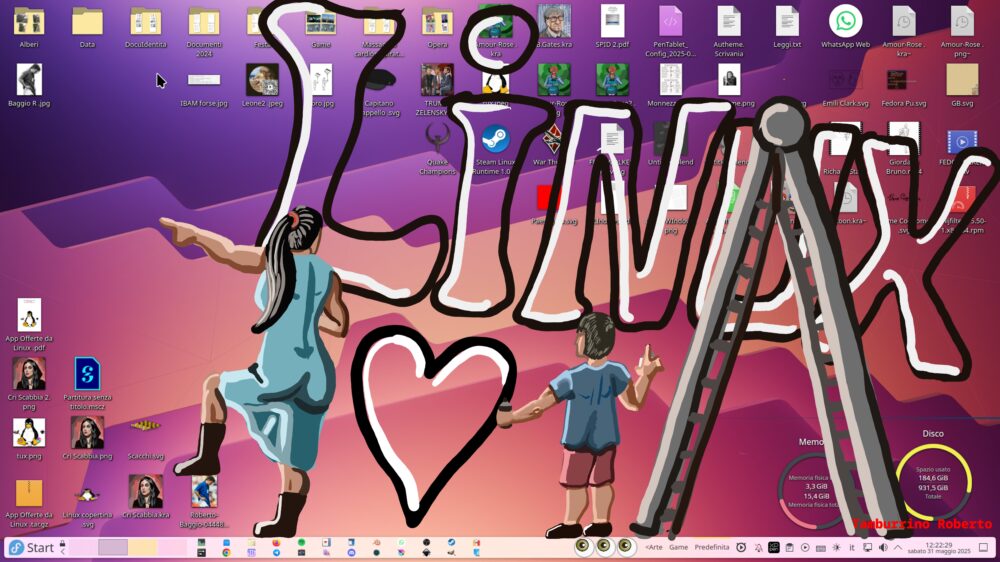The image size is (1000, 562).
Task: Open the Cri Scabbia 2.png image
Action: [x=29, y=383]
